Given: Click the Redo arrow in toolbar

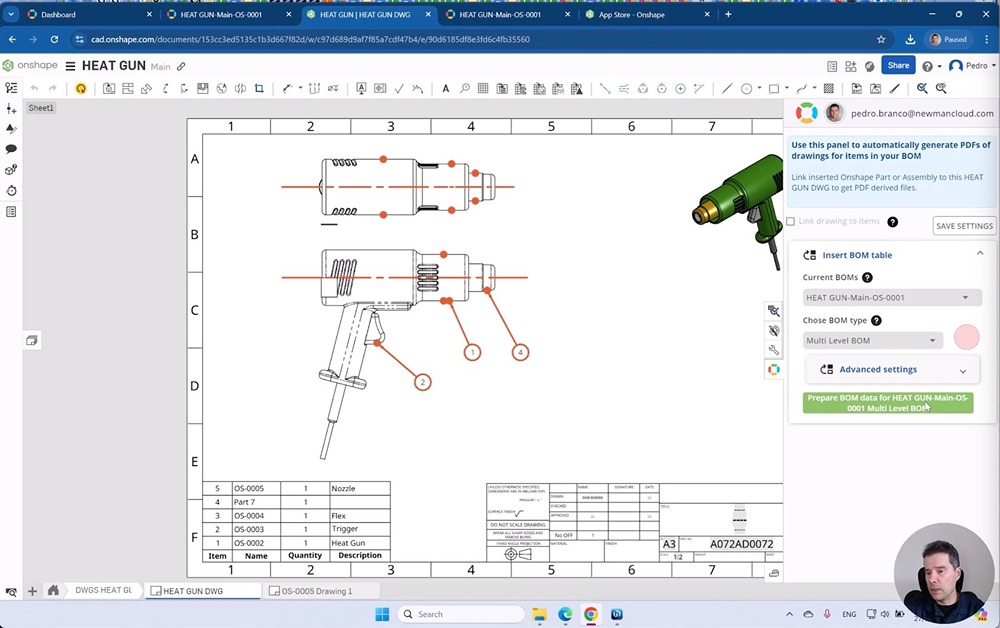Looking at the screenshot, I should (x=53, y=89).
